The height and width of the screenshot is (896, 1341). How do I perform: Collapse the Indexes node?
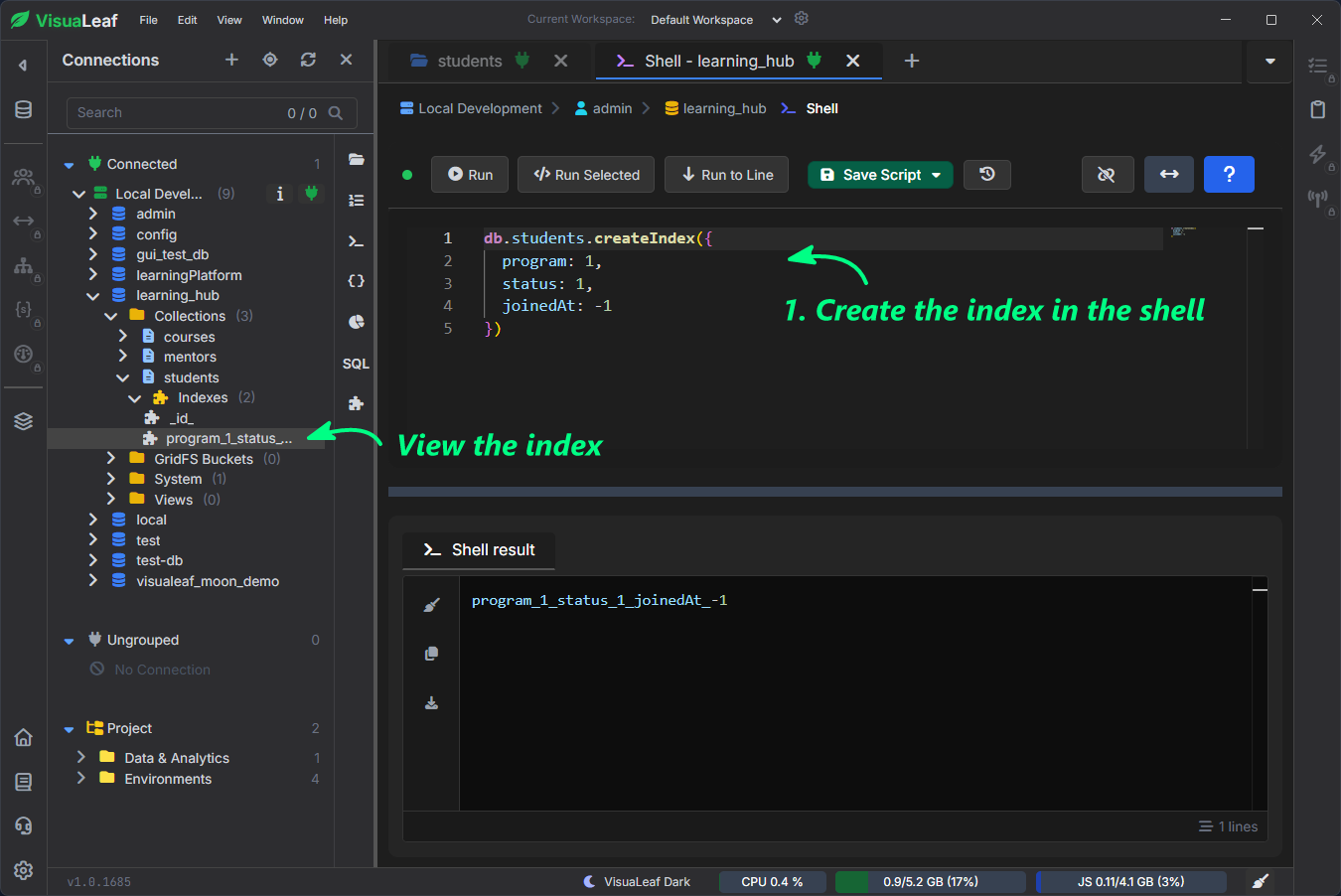pos(134,398)
